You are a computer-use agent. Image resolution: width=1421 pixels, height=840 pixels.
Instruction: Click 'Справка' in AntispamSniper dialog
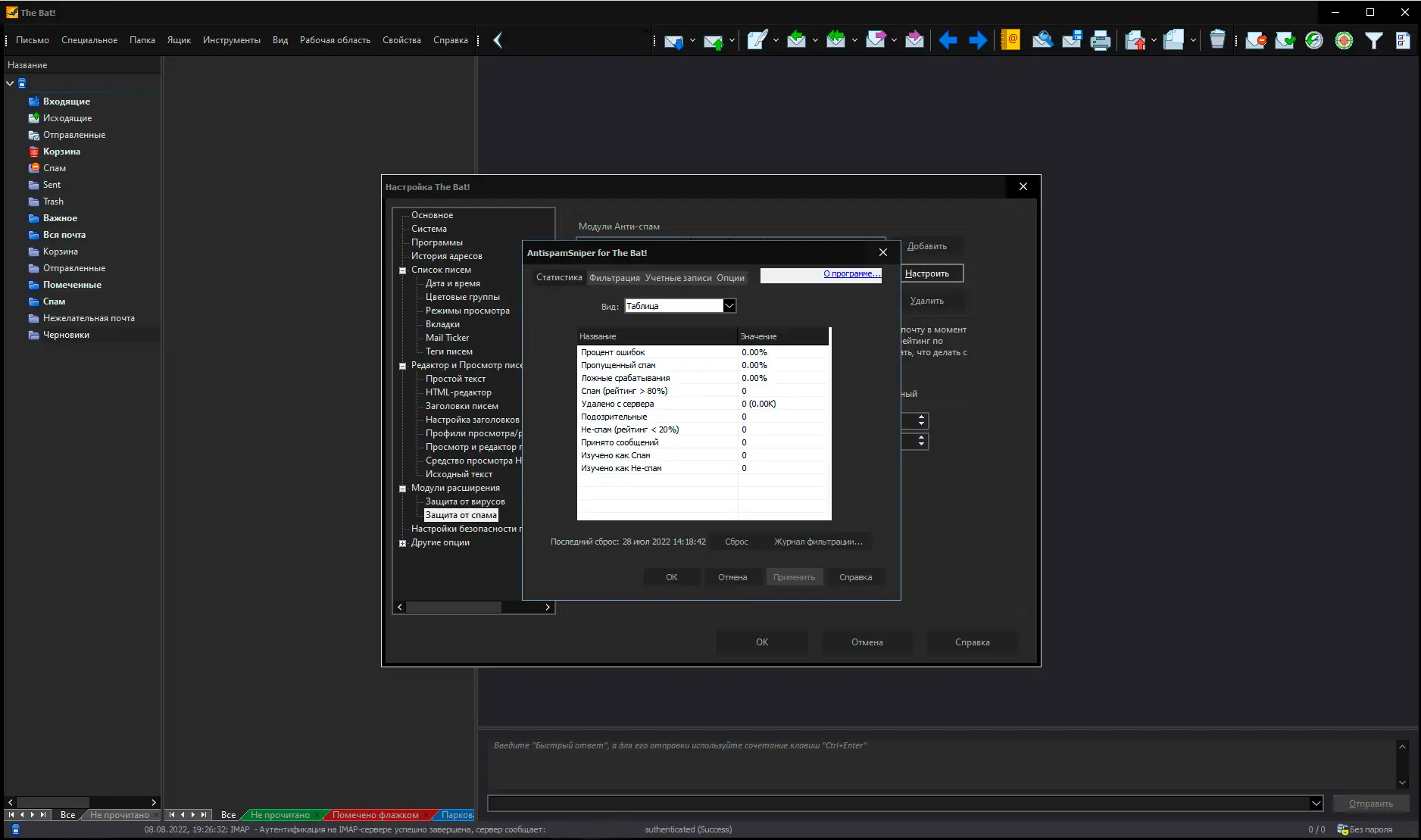[856, 577]
